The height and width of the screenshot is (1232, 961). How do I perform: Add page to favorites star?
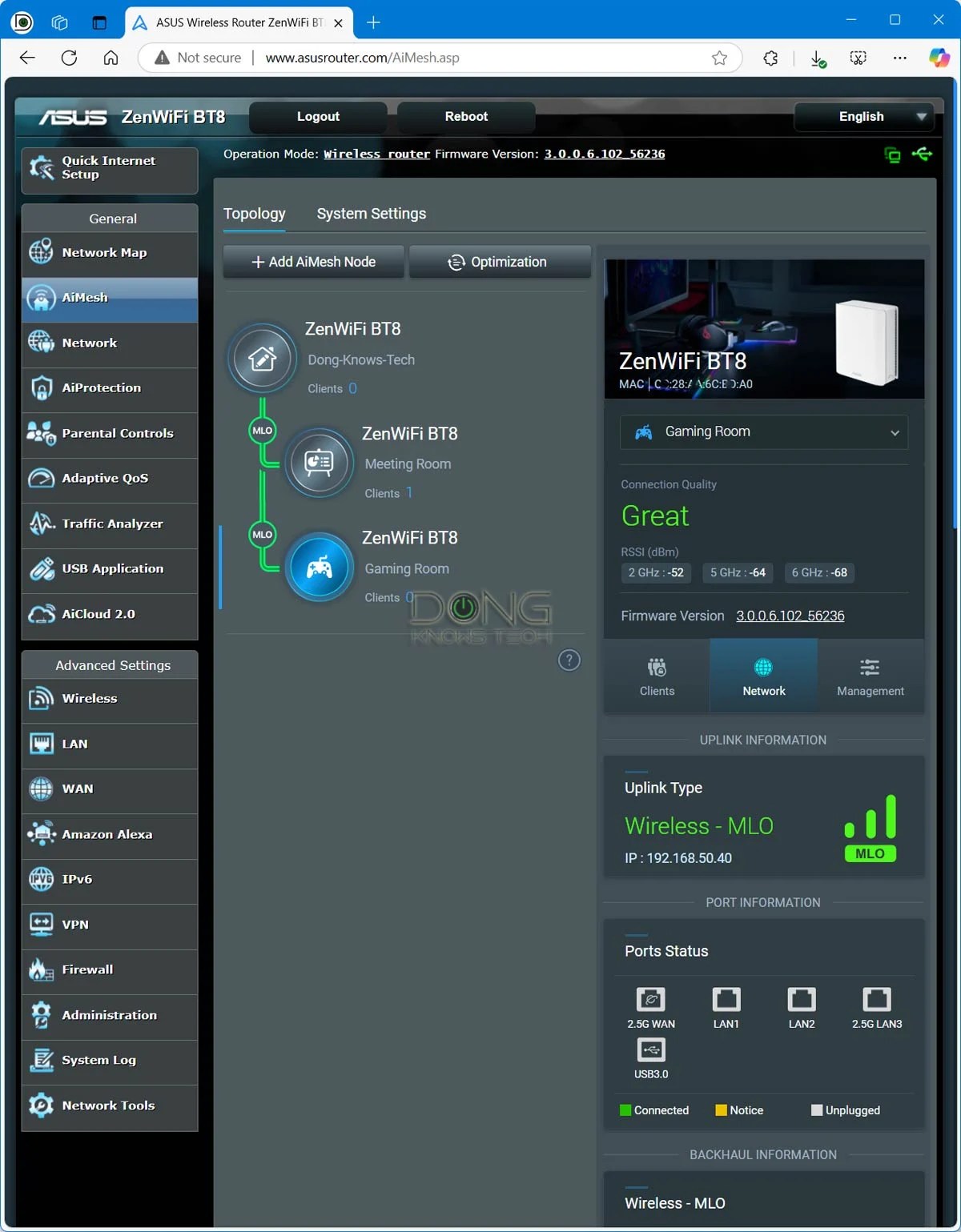(719, 58)
